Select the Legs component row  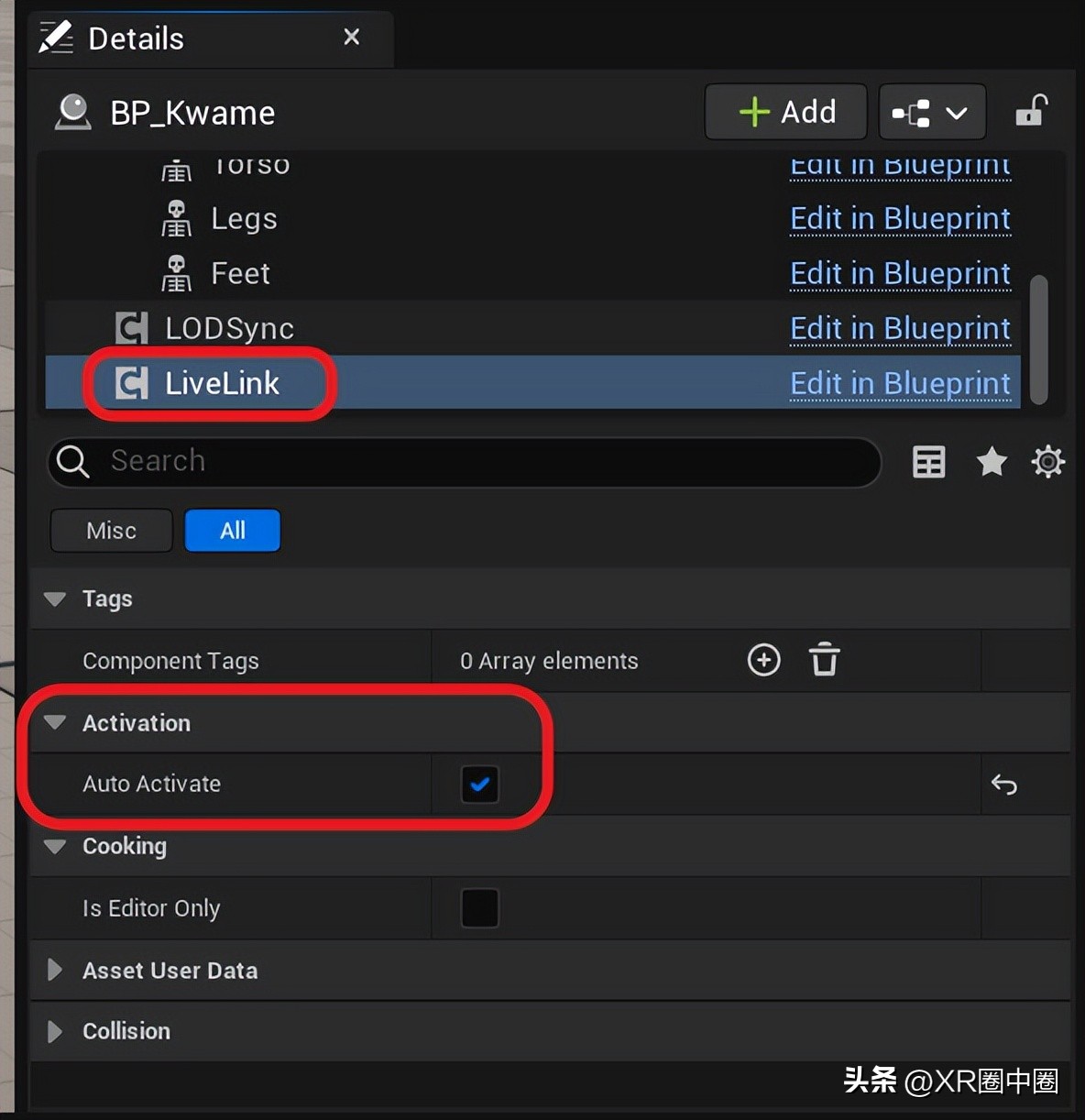click(532, 218)
